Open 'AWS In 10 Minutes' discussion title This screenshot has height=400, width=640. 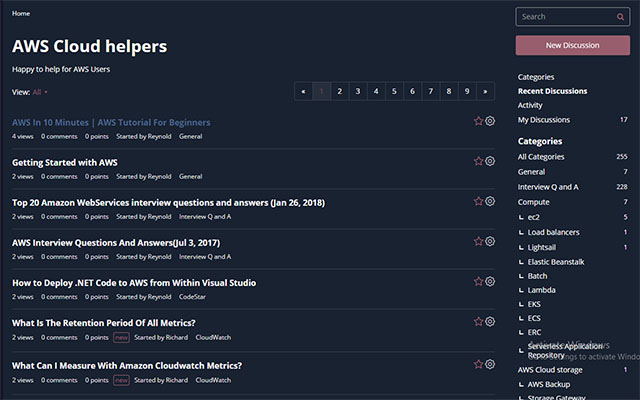[111, 122]
